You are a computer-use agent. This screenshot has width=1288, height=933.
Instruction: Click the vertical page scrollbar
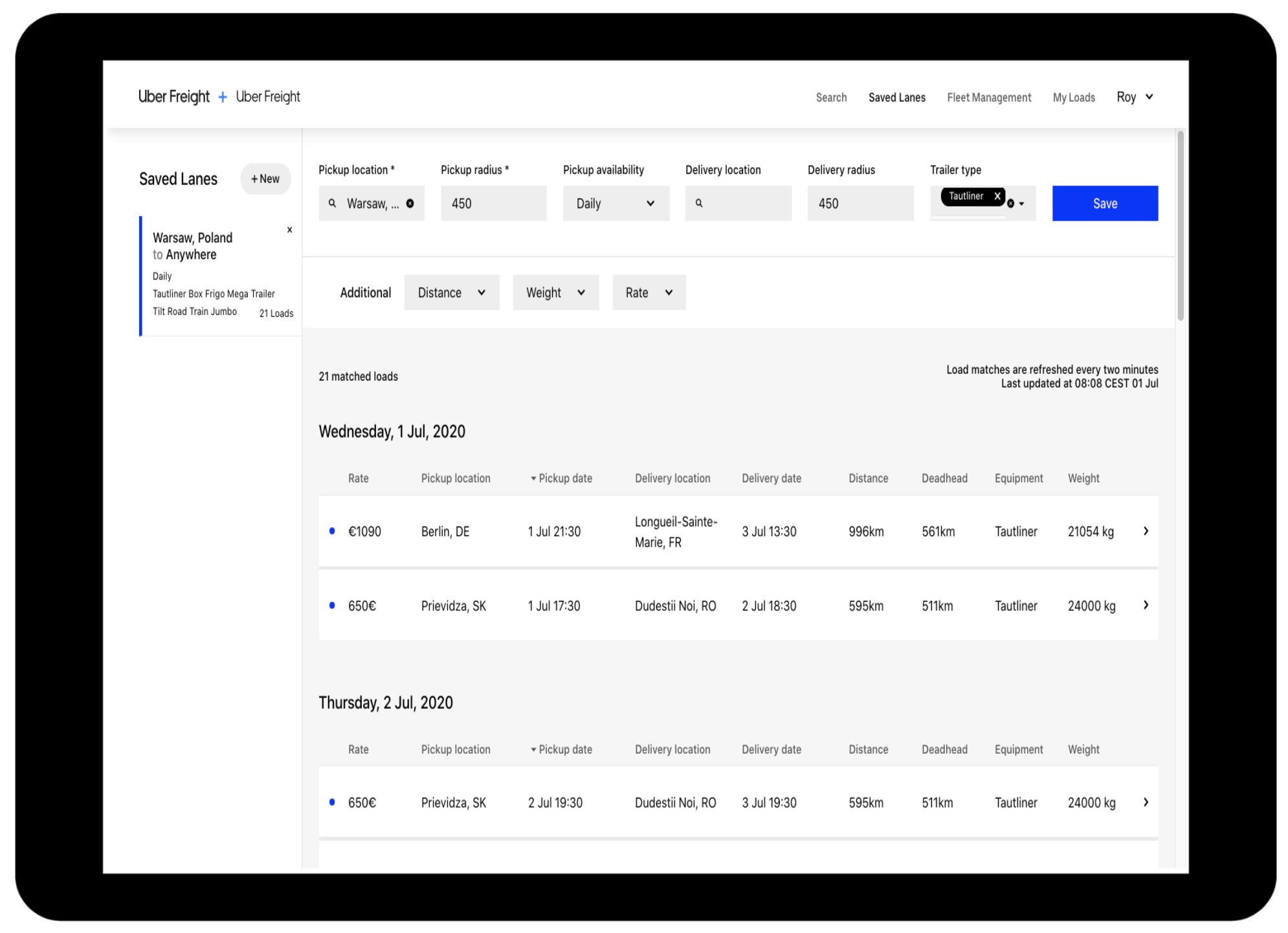coord(1181,225)
